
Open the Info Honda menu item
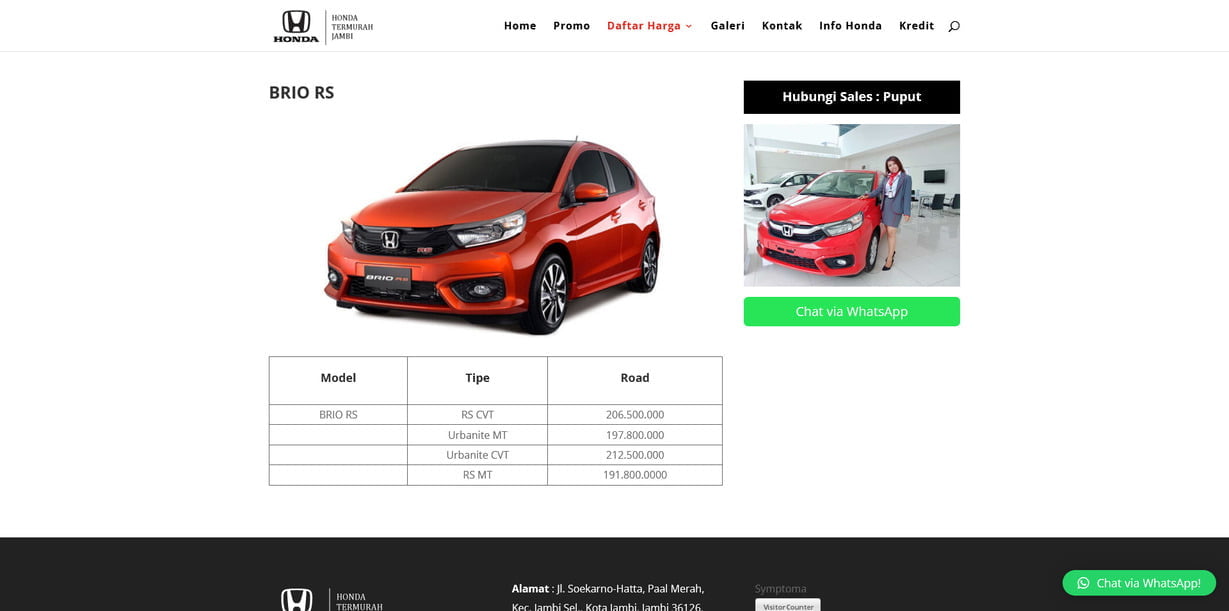(x=850, y=26)
